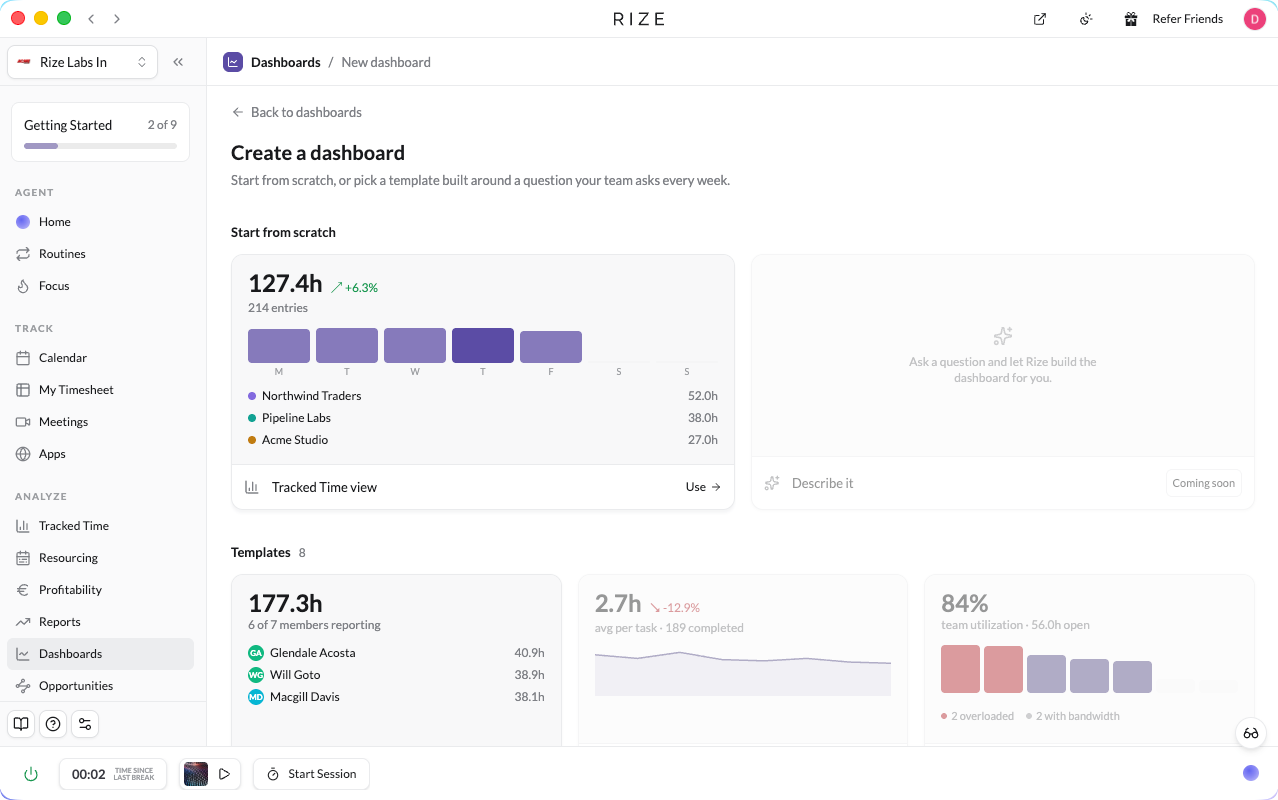
Task: Click the Start Session button
Action: [311, 774]
